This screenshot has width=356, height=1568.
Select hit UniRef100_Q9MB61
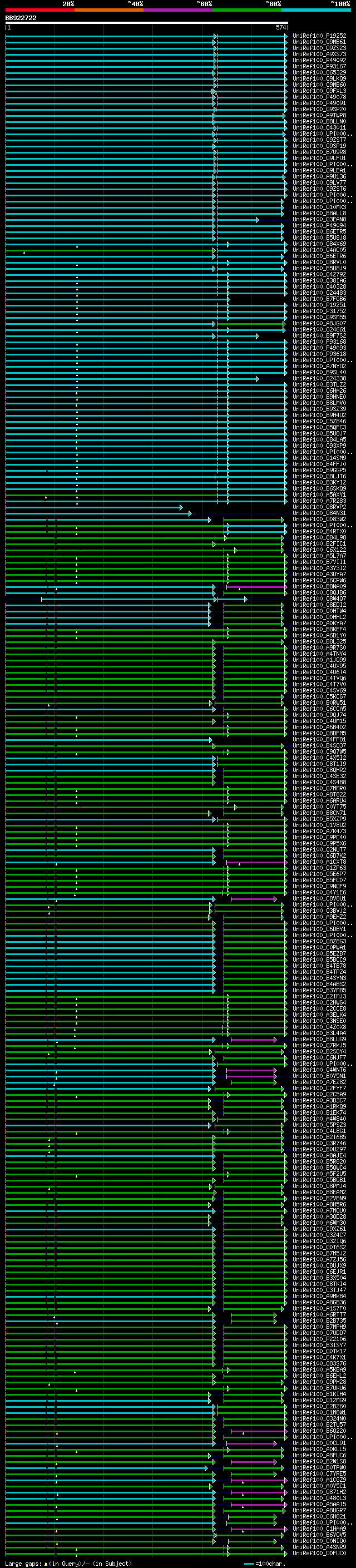click(319, 42)
